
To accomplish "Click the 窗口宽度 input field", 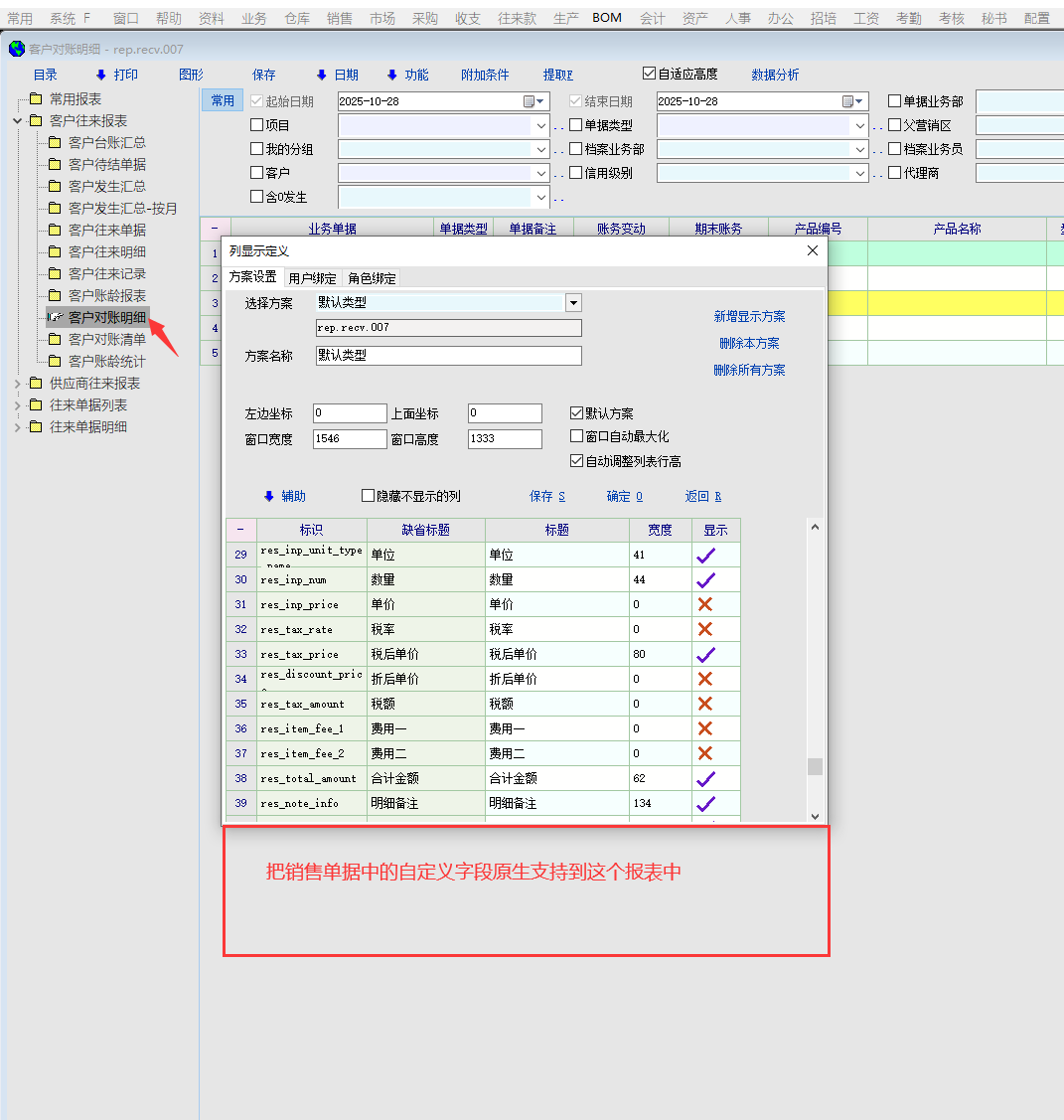I will click(350, 438).
